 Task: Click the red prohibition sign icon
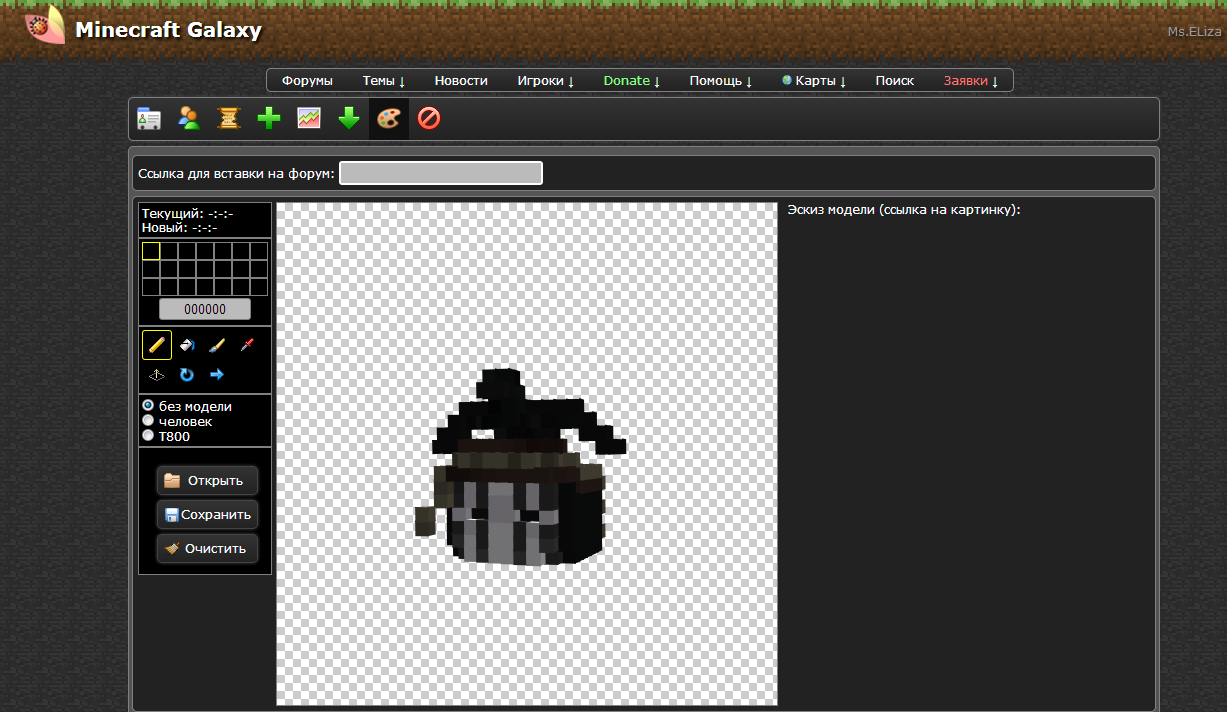click(429, 119)
